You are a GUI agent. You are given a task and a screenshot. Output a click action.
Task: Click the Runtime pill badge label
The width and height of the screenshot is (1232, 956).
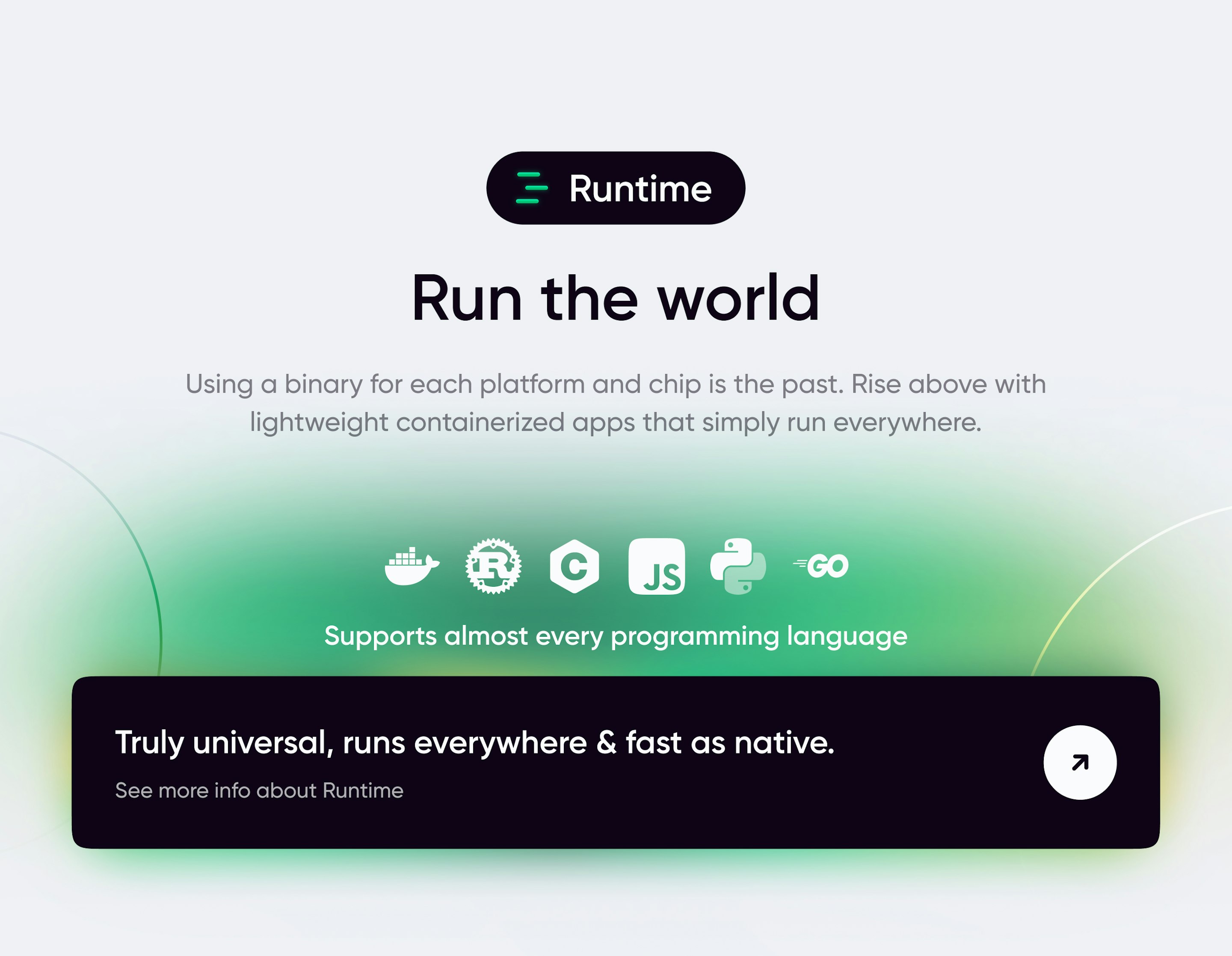616,188
